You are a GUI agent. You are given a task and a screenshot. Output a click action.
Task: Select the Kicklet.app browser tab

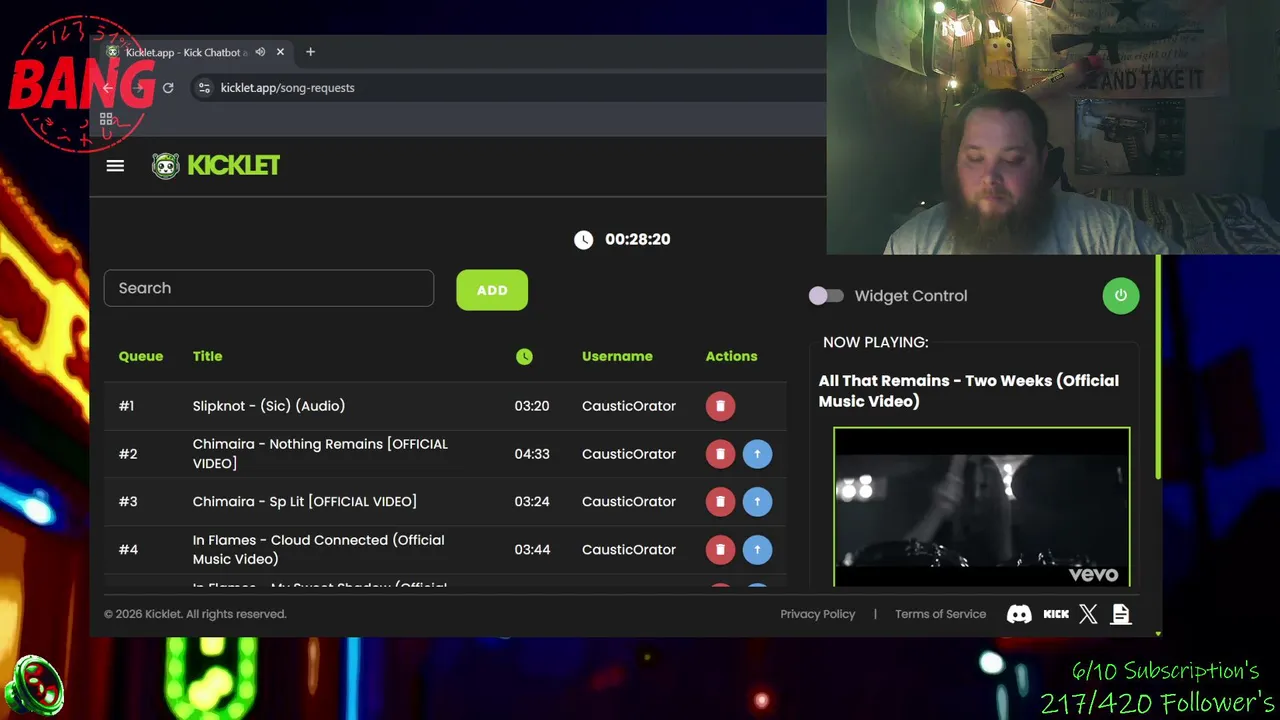(195, 52)
